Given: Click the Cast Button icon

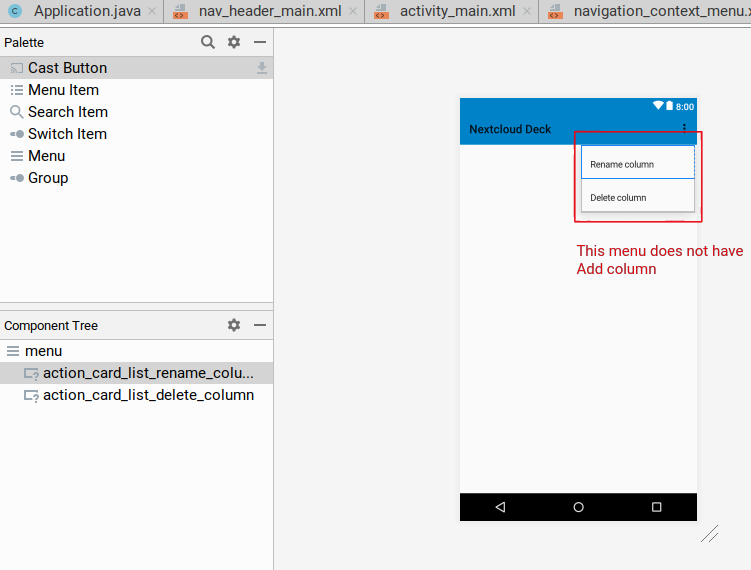Looking at the screenshot, I should click(17, 68).
